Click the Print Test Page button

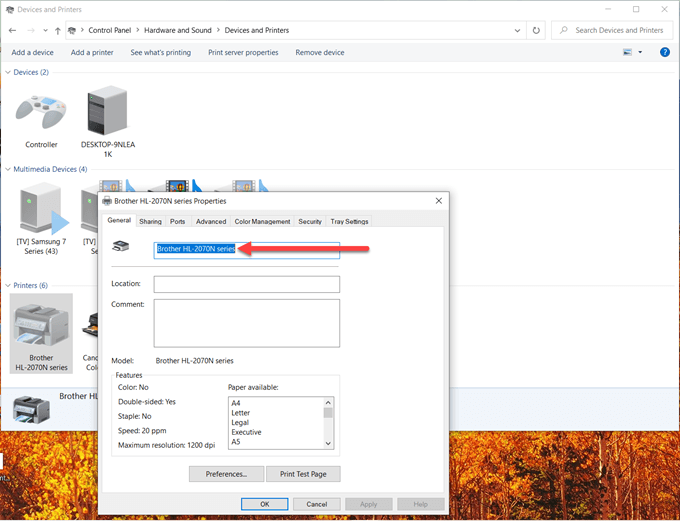tap(309, 474)
